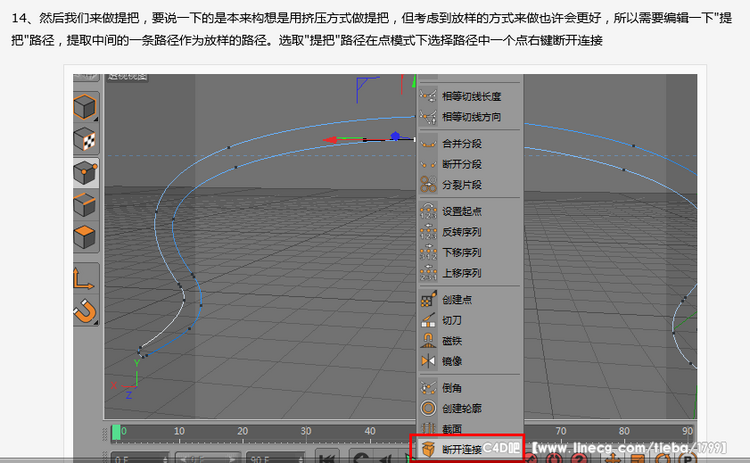750x463 pixels.
Task: Click the 镜像 mirror icon
Action: coord(428,361)
